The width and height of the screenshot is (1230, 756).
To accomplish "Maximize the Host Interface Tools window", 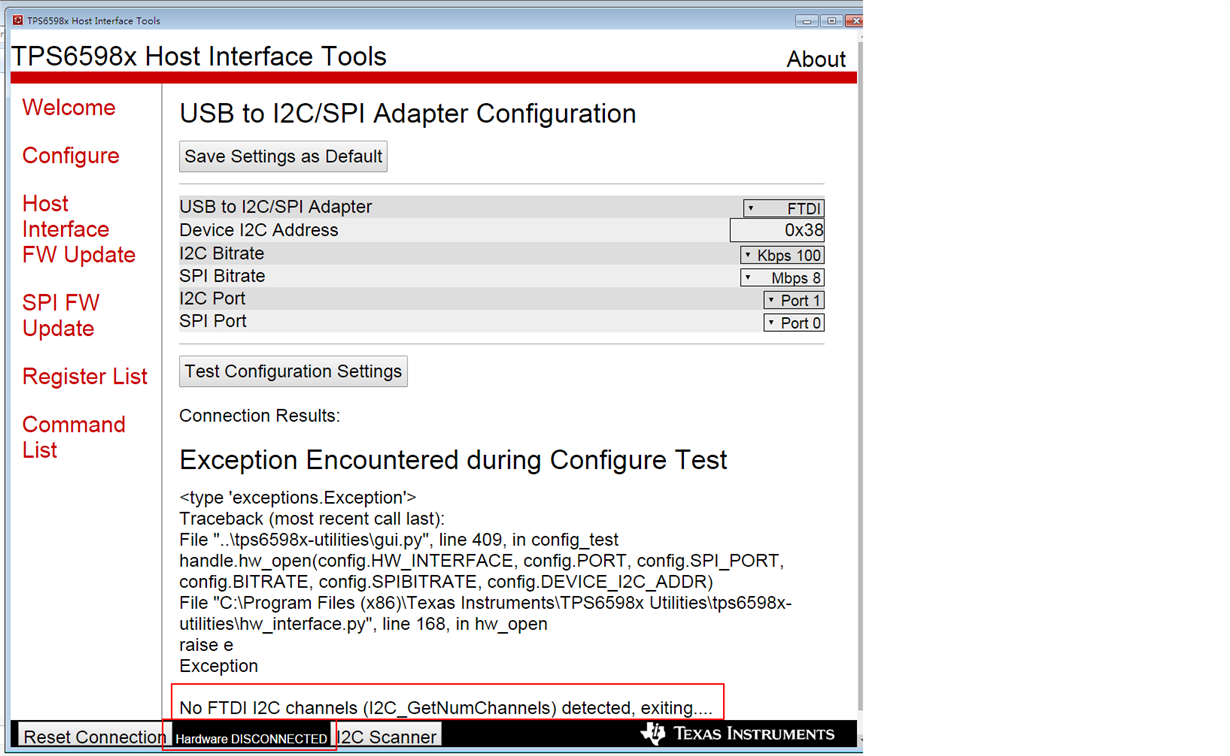I will click(x=831, y=20).
